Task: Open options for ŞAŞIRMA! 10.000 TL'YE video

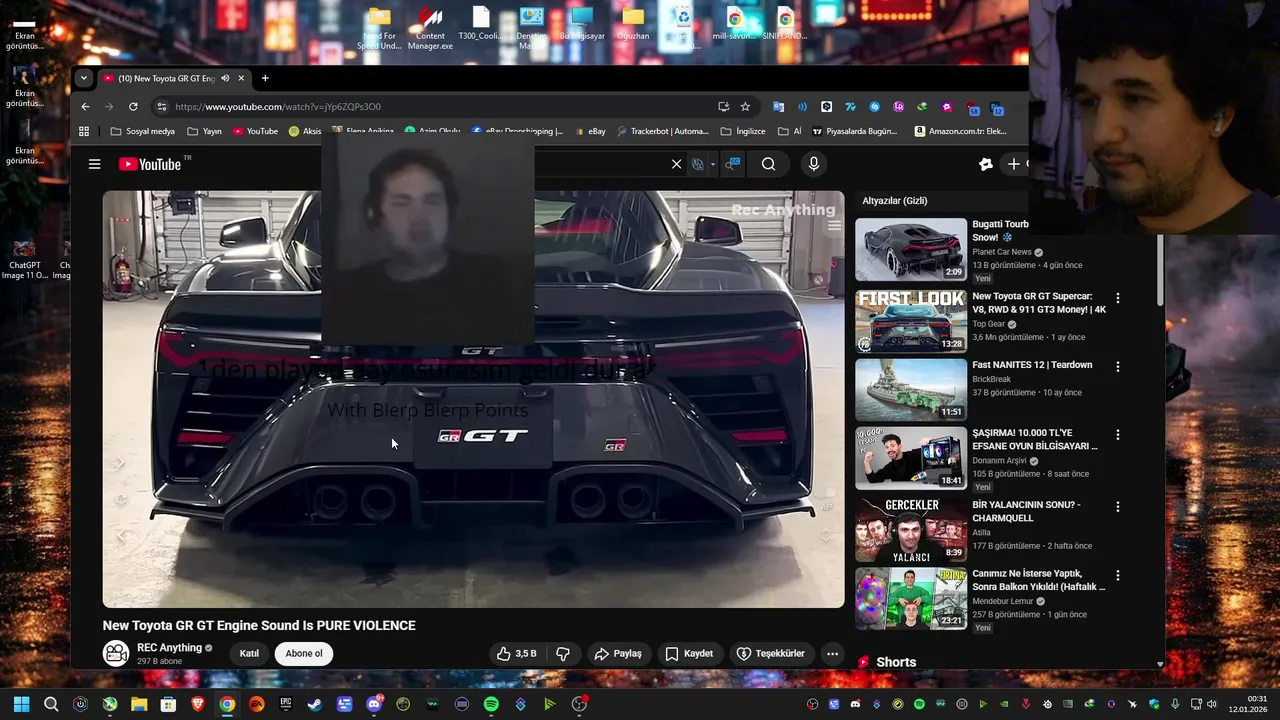Action: coord(1118,435)
